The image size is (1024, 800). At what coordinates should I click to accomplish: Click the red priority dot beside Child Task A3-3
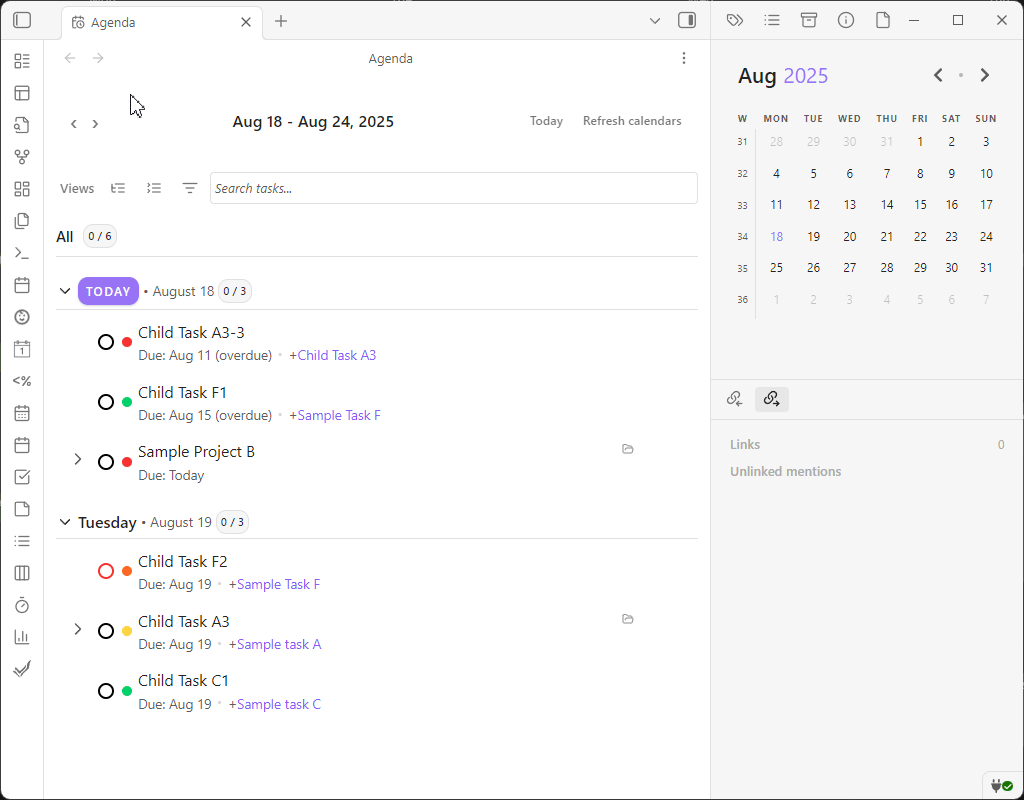pyautogui.click(x=127, y=341)
